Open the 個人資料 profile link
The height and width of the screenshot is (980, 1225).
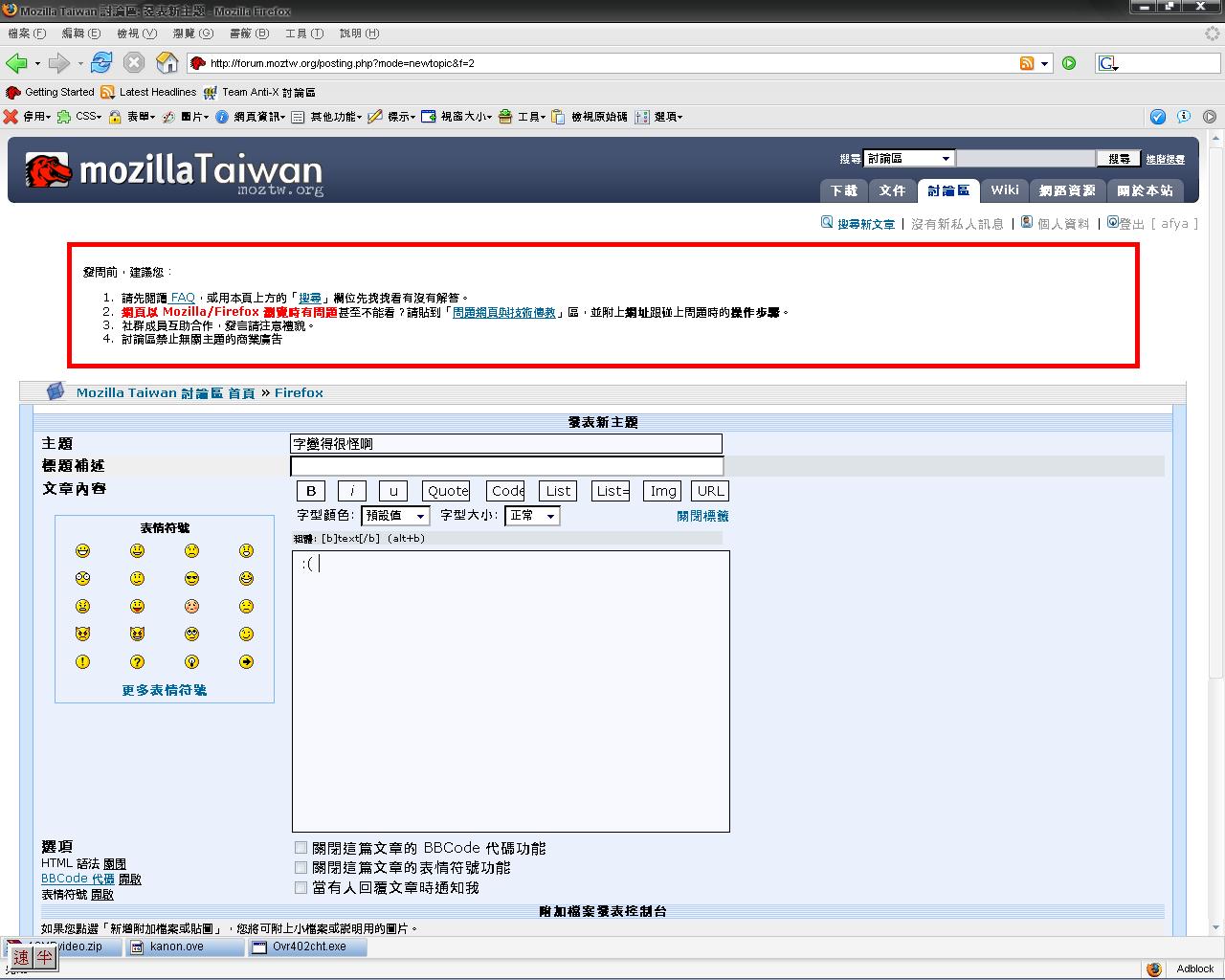point(1056,224)
